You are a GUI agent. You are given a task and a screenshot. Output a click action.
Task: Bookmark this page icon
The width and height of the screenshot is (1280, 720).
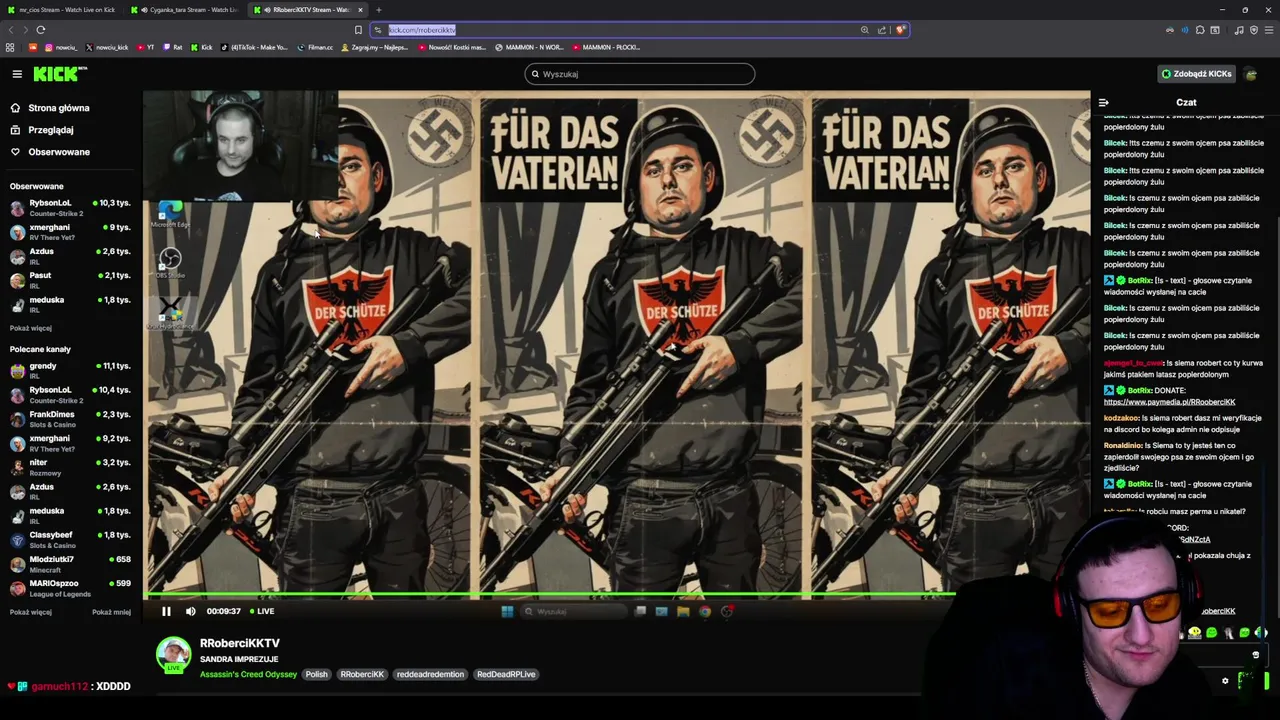tap(358, 30)
